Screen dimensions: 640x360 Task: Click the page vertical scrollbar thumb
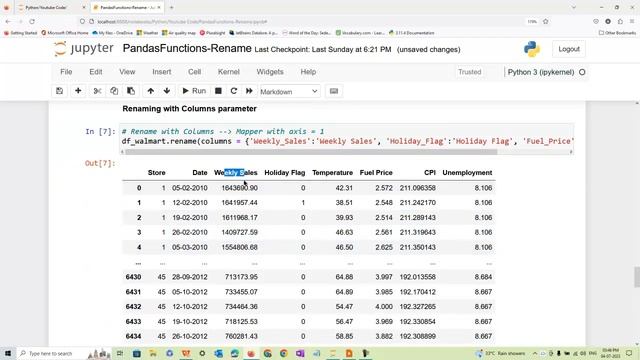coord(637,277)
